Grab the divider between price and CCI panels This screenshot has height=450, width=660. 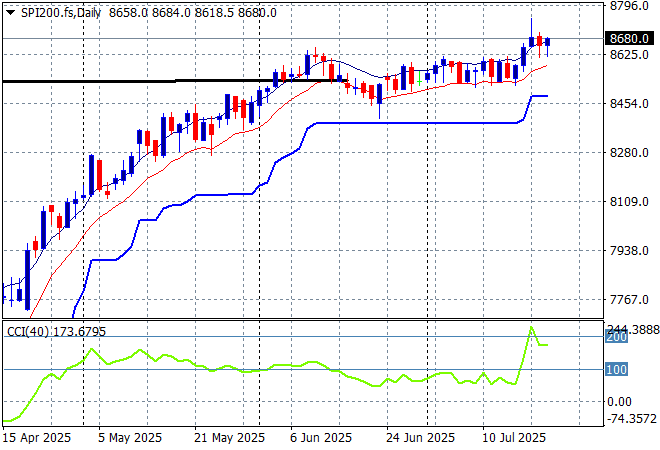pyautogui.click(x=300, y=320)
